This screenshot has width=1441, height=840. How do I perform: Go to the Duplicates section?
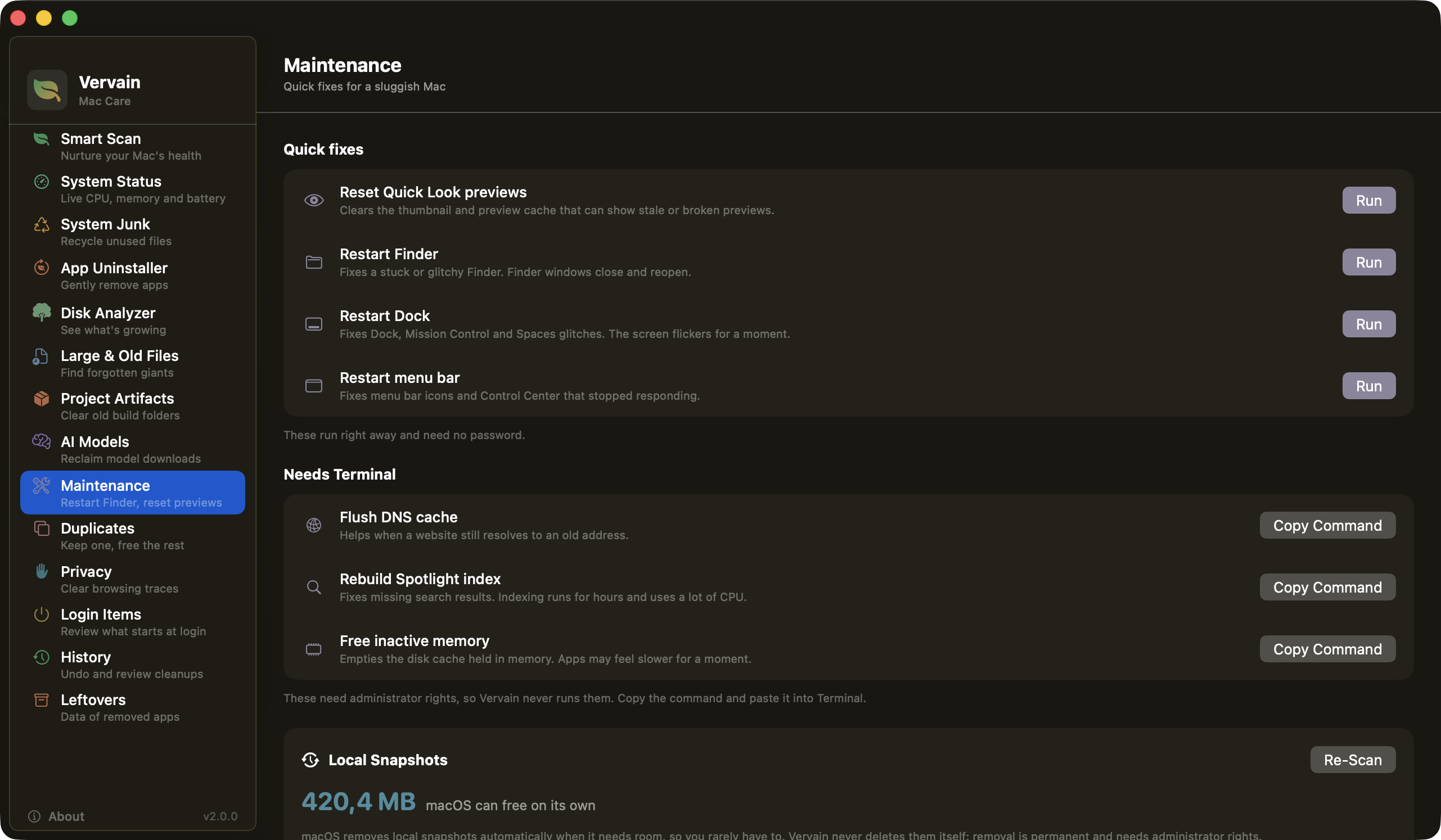133,536
